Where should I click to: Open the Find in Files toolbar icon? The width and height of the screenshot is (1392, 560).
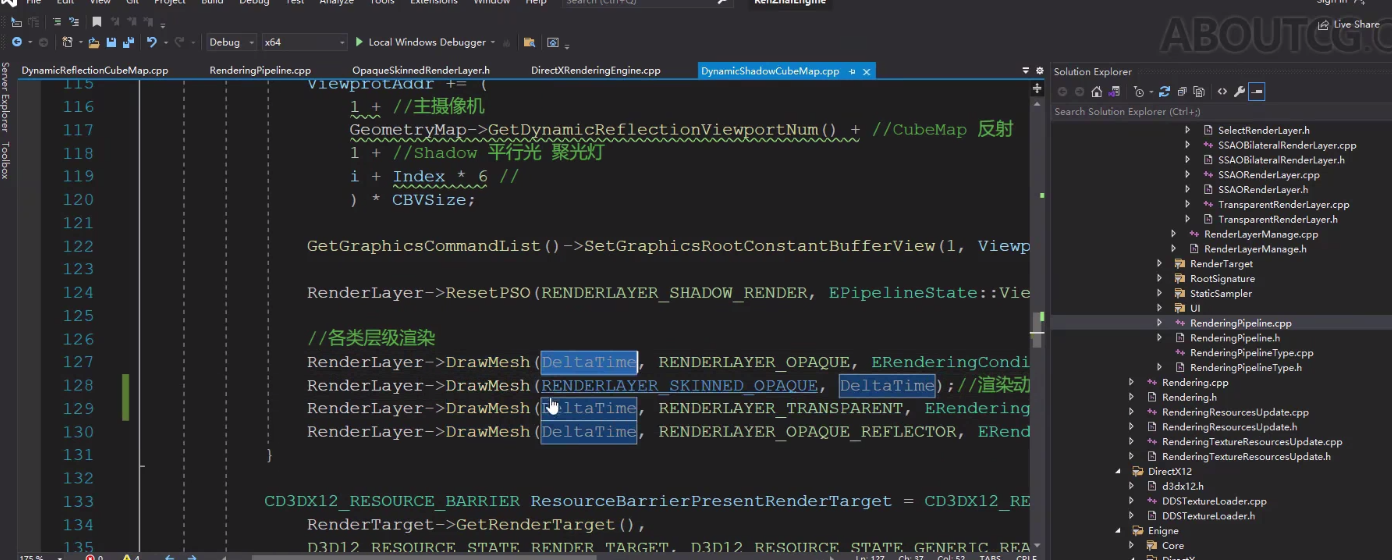point(529,42)
